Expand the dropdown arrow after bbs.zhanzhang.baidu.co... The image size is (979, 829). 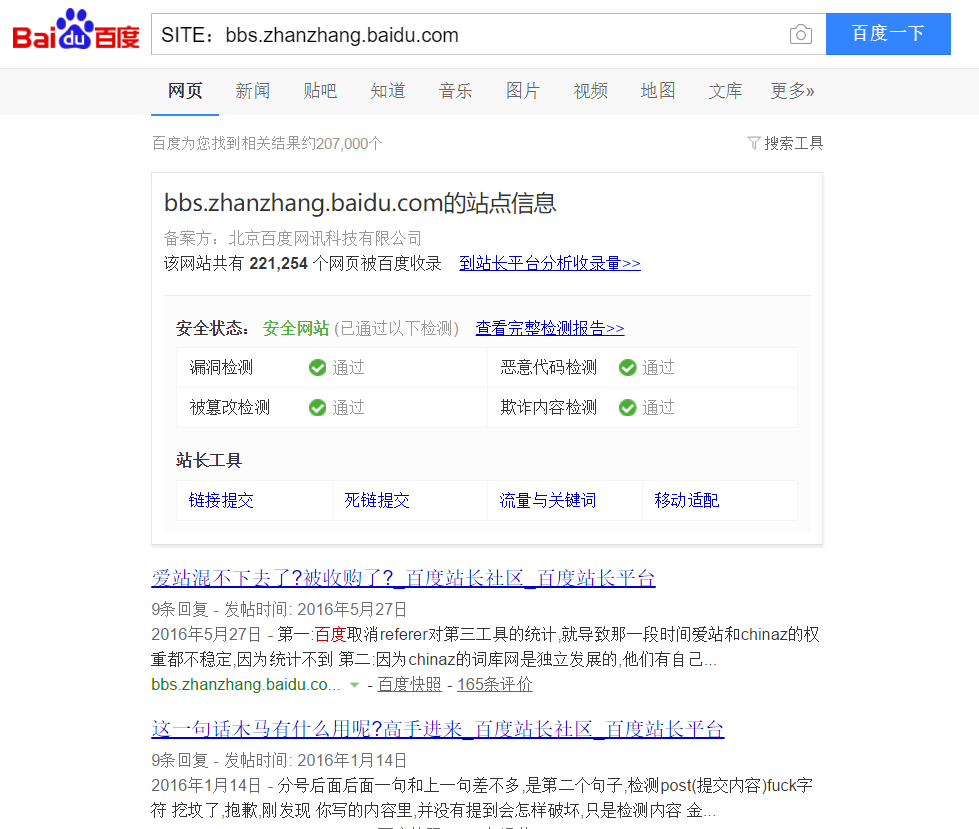point(357,685)
